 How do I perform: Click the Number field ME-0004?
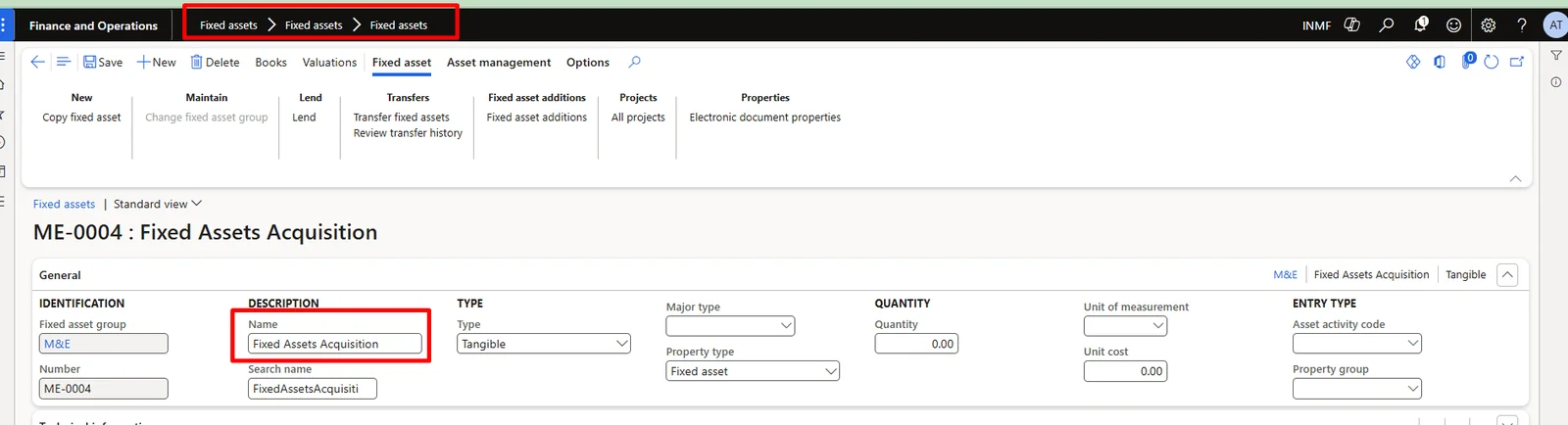[x=103, y=389]
